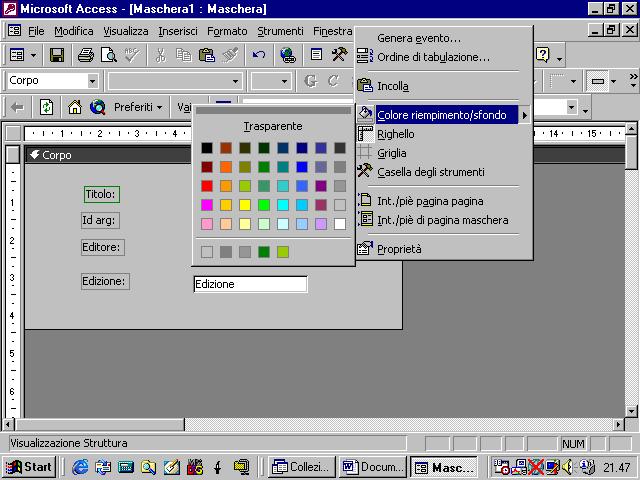Click the Bold G formatting button

(x=311, y=81)
